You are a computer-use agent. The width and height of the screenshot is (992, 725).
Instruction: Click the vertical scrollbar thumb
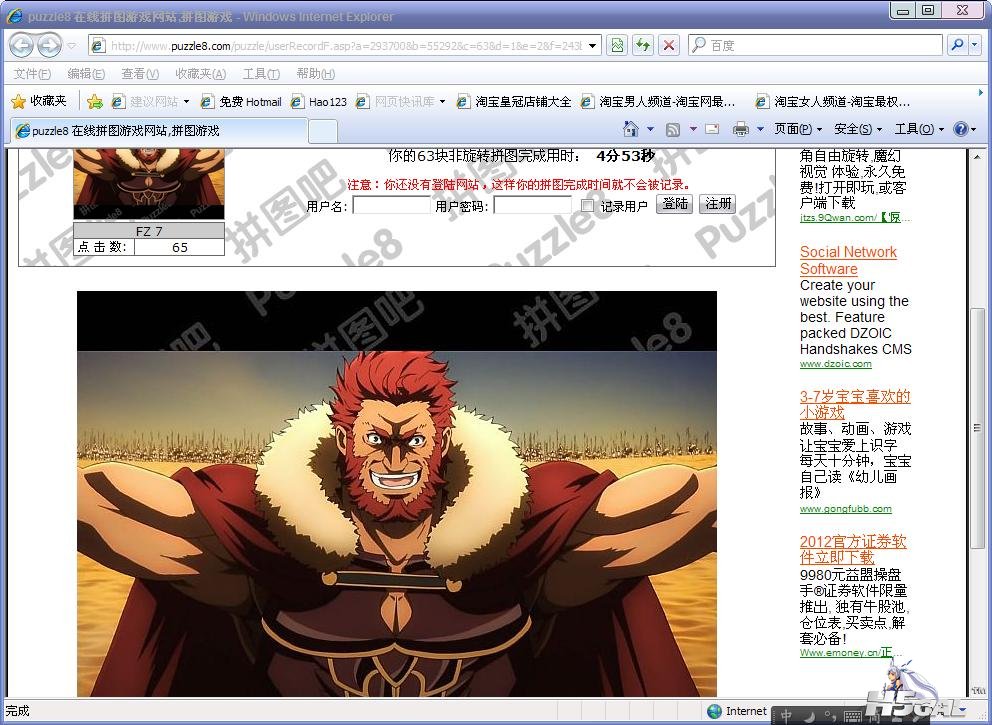977,428
